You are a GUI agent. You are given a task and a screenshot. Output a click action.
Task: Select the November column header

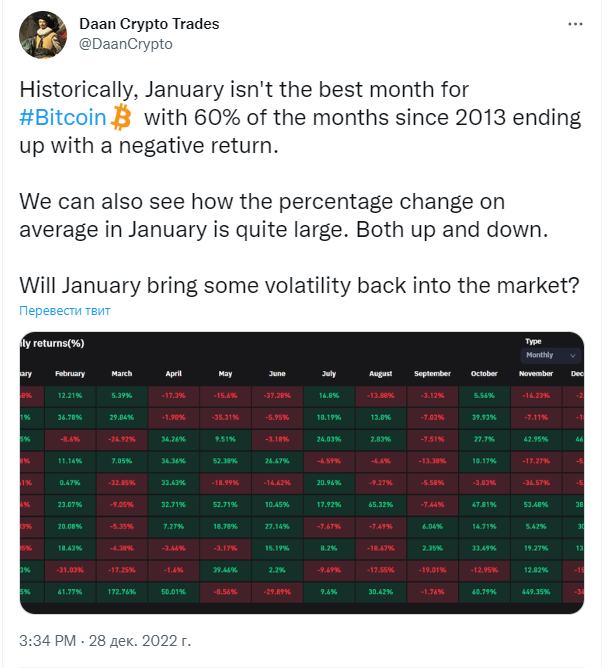536,374
